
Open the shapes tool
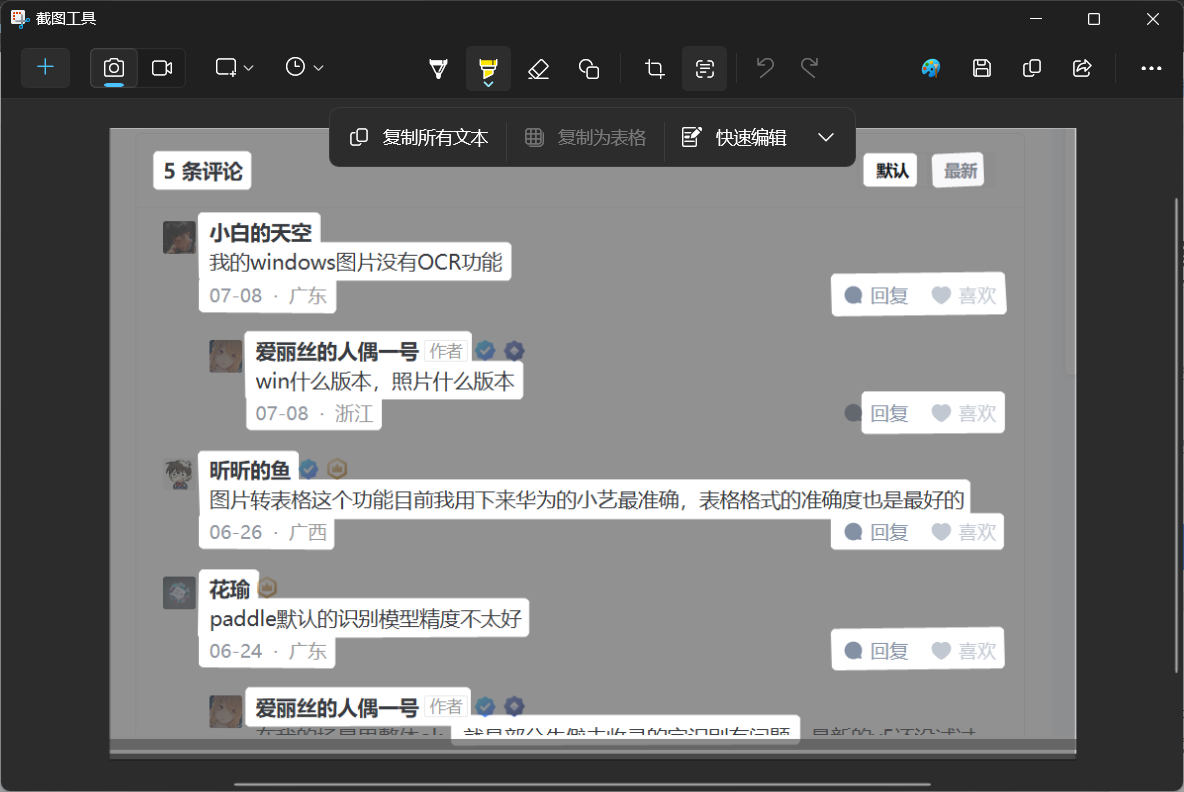tap(589, 69)
